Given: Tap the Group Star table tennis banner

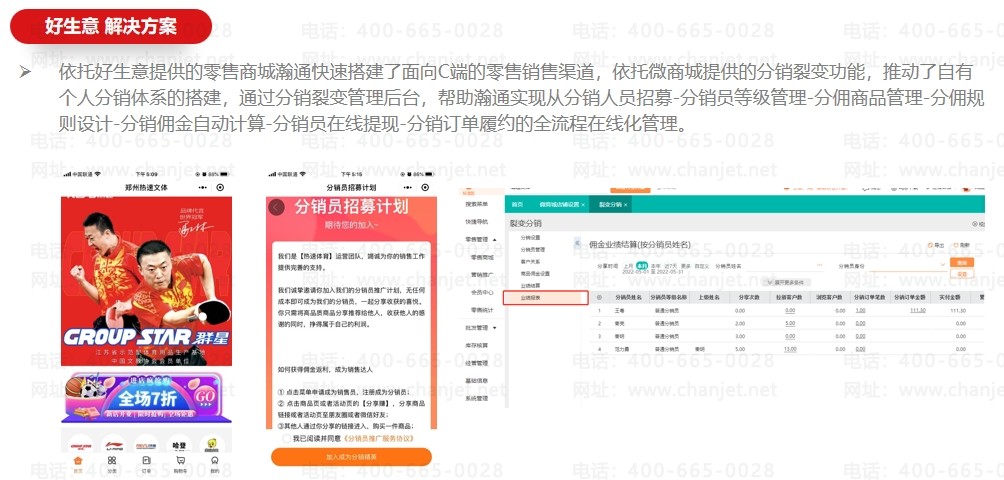Looking at the screenshot, I should tap(146, 282).
